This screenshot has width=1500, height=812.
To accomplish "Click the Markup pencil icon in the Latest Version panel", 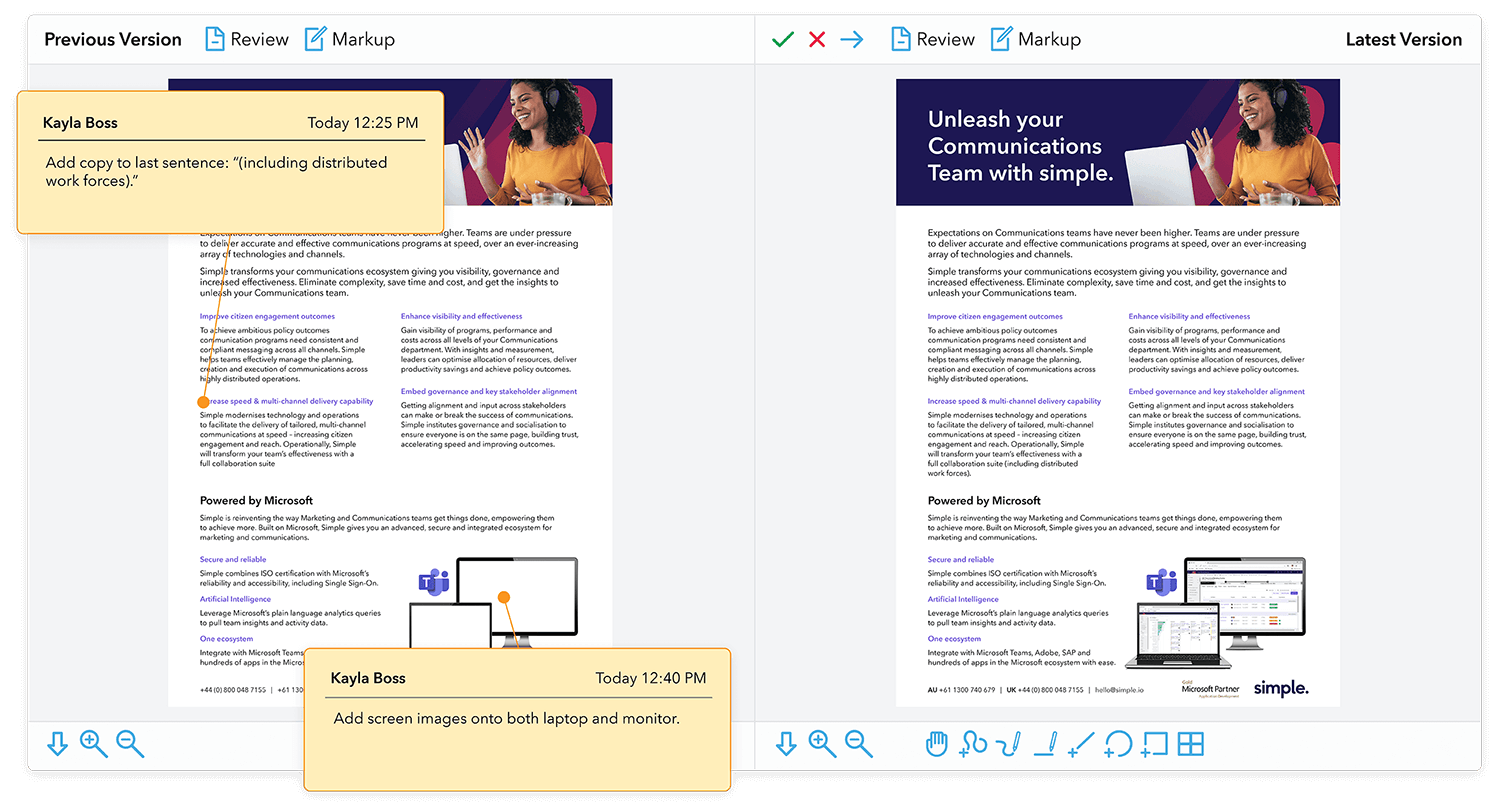I will tap(1001, 39).
